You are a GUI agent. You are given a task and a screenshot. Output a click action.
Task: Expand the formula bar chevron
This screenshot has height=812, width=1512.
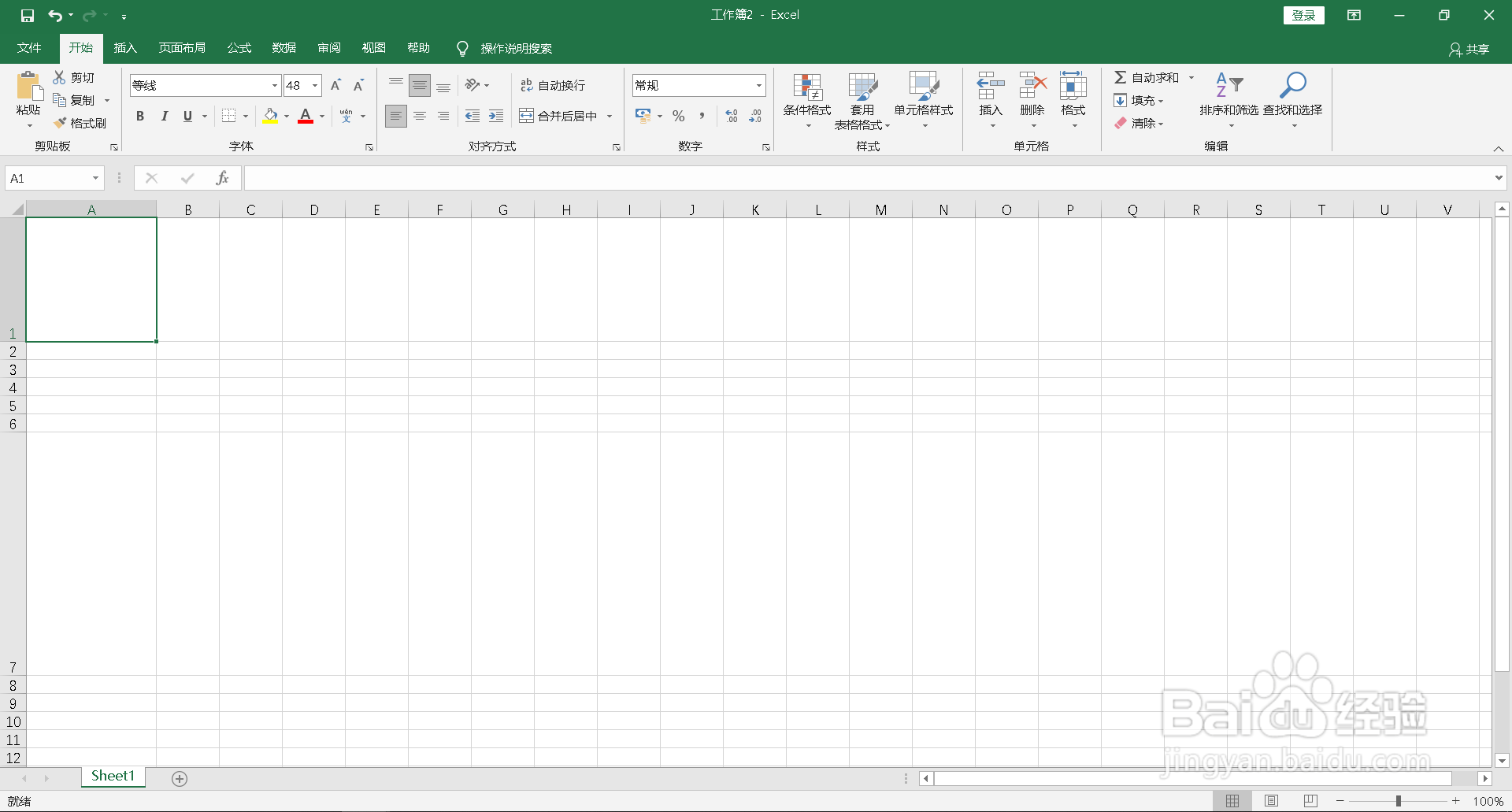pos(1499,178)
